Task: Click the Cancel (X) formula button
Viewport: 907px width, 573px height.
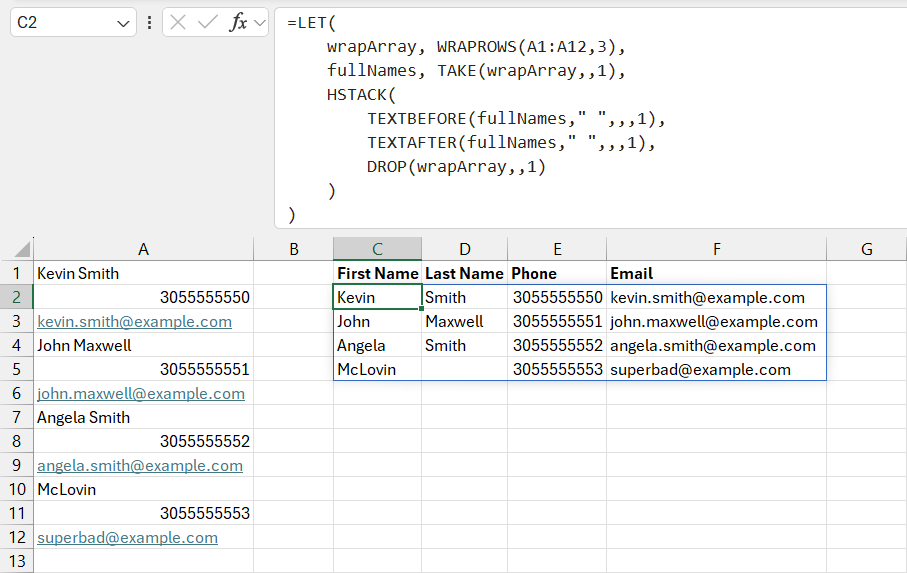Action: point(178,23)
